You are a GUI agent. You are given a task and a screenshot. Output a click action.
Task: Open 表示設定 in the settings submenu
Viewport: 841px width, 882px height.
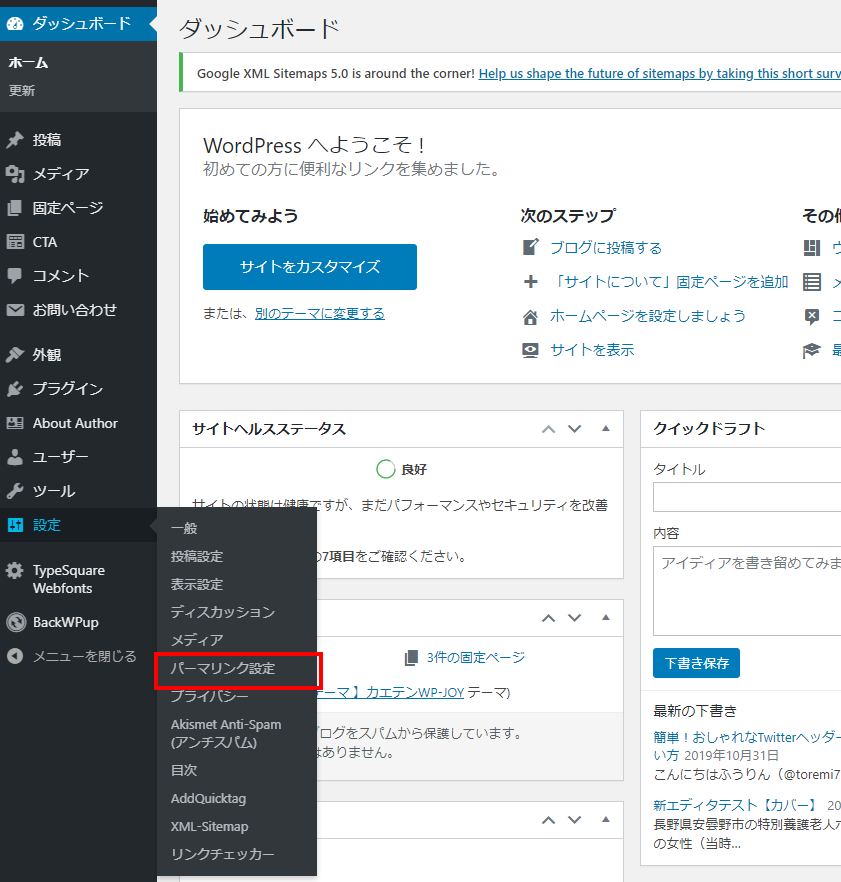[197, 584]
